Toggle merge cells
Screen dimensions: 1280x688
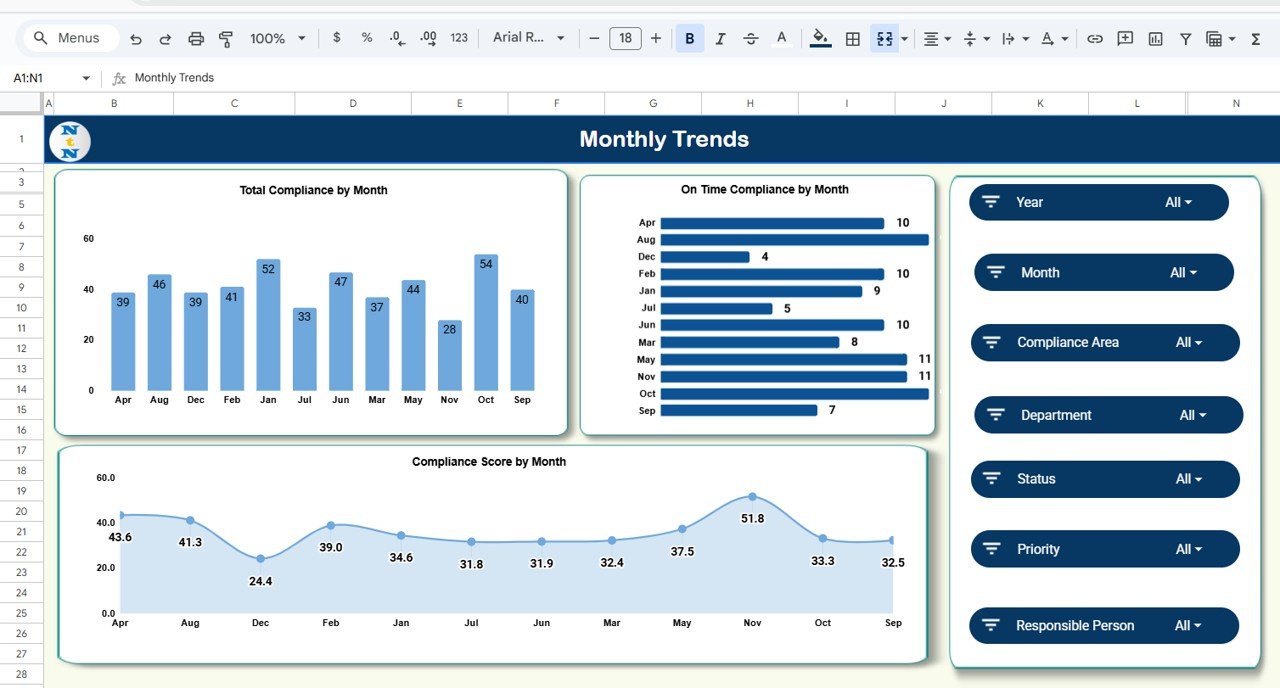click(x=884, y=38)
